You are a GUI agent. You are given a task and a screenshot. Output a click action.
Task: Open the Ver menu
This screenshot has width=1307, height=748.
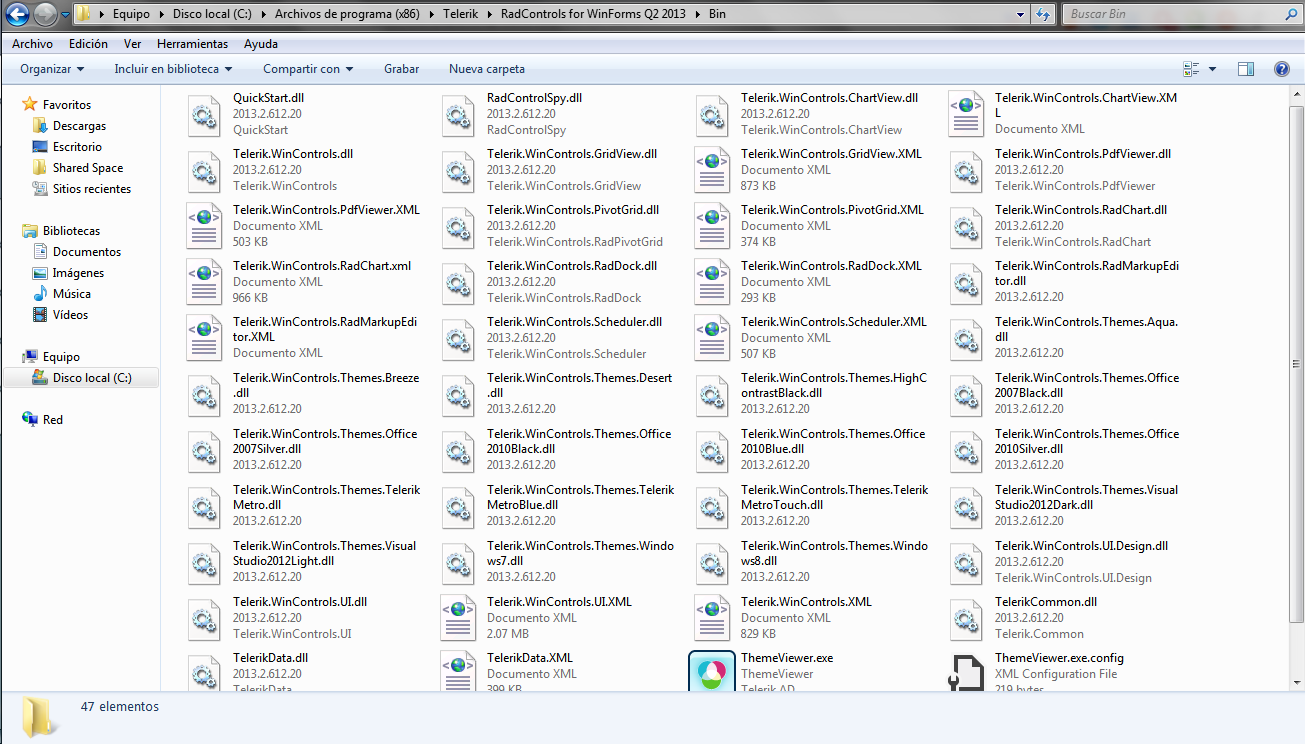(x=132, y=44)
